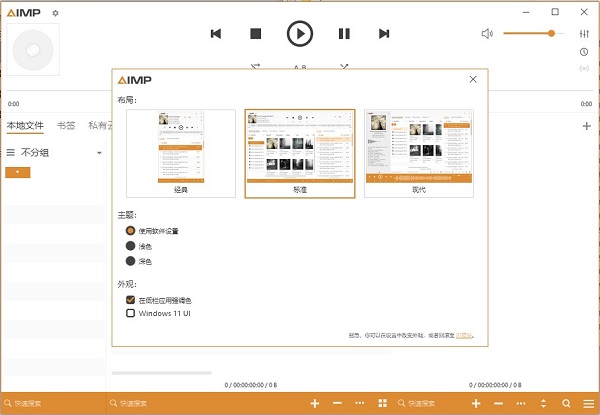Skip to the previous track

(216, 34)
